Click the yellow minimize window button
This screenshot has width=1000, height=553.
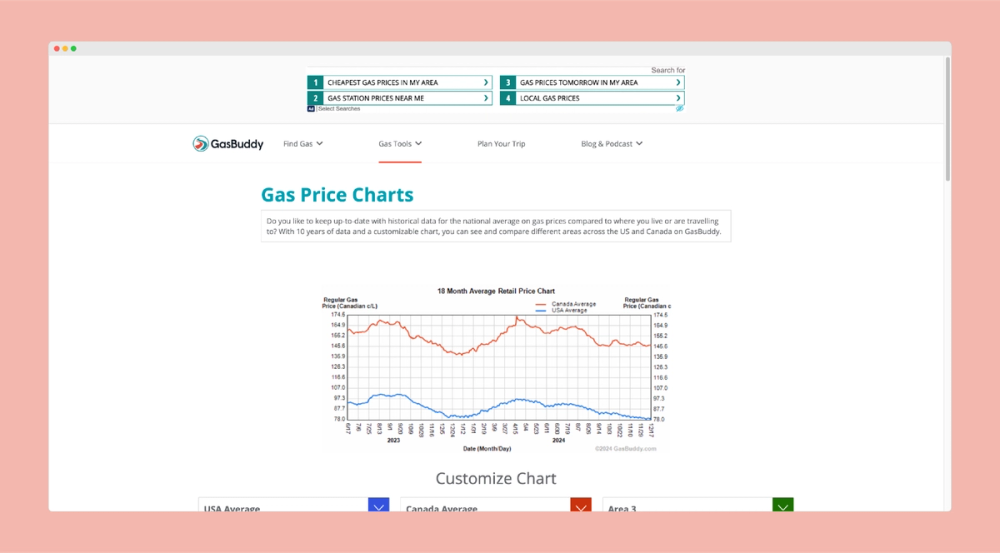(65, 48)
